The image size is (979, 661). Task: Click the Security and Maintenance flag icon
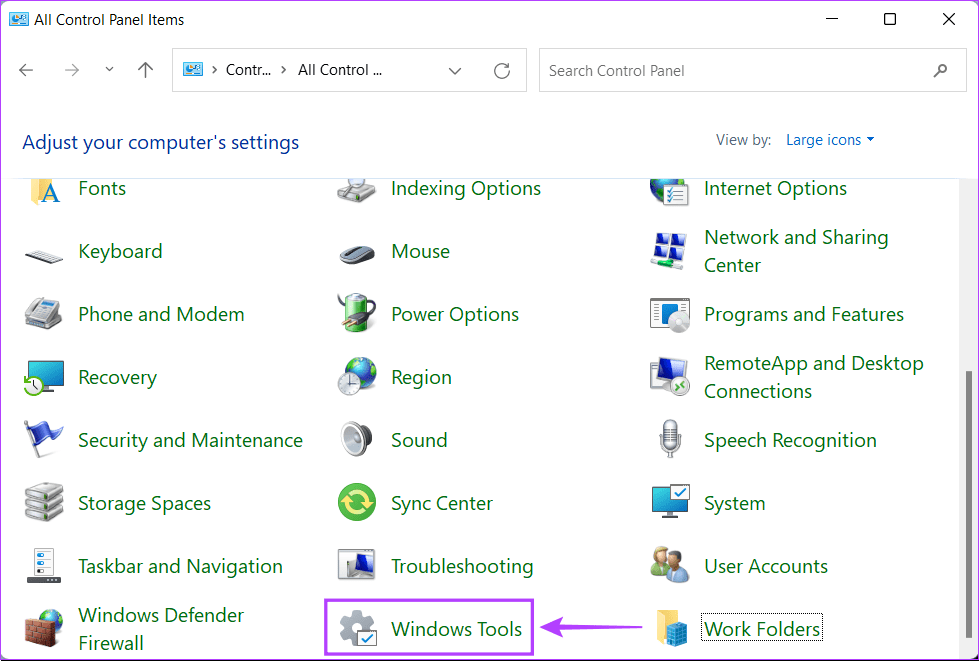pos(43,440)
